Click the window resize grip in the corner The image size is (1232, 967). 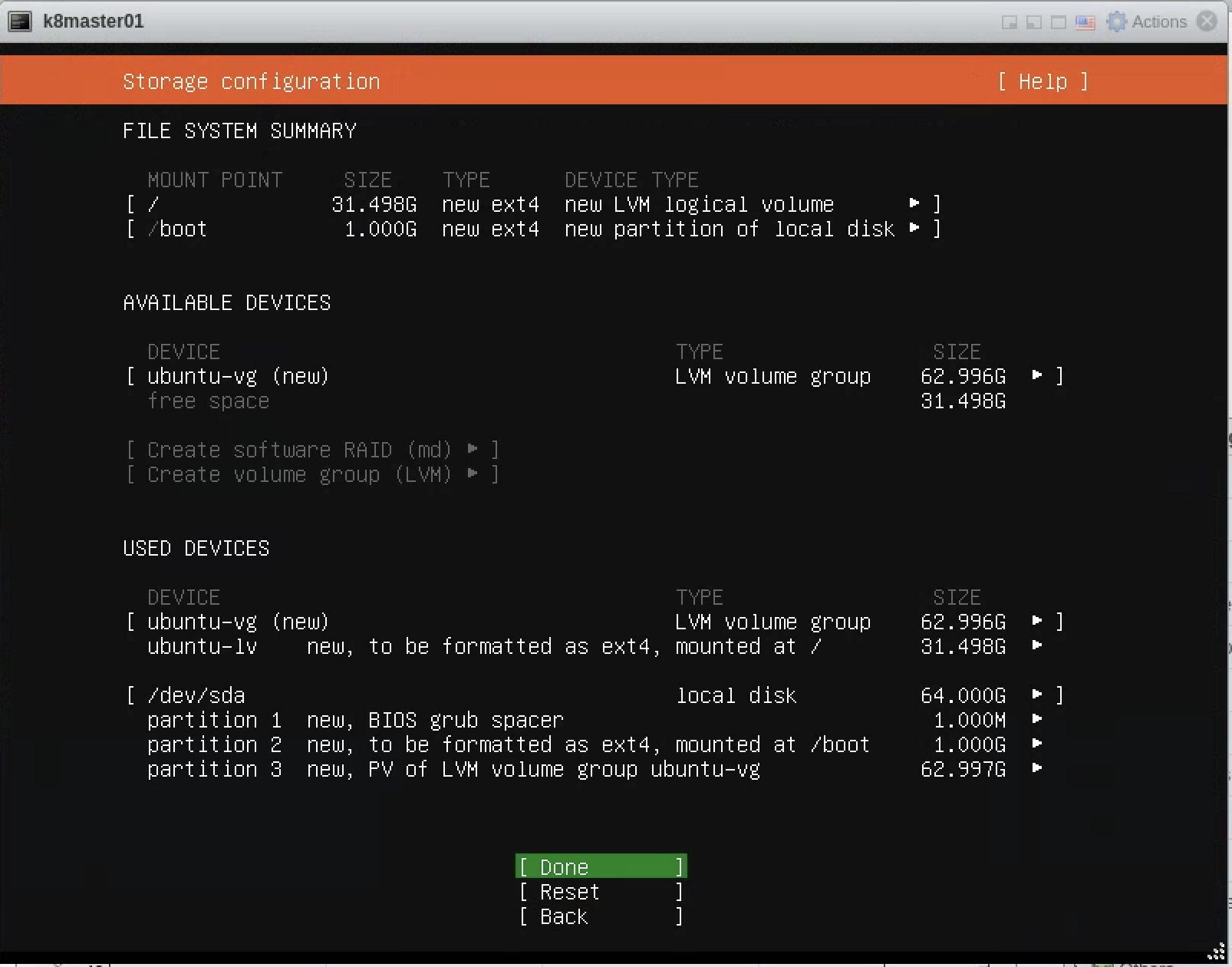pyautogui.click(x=1217, y=952)
